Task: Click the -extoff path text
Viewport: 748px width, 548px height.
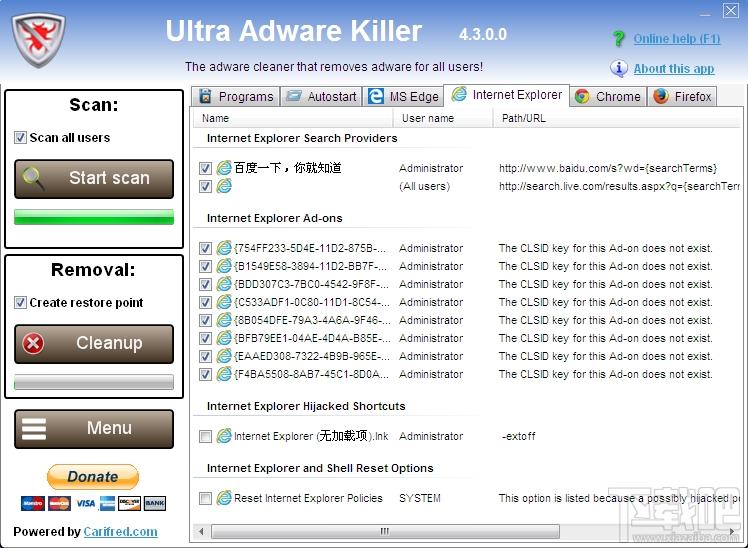Action: tap(519, 436)
